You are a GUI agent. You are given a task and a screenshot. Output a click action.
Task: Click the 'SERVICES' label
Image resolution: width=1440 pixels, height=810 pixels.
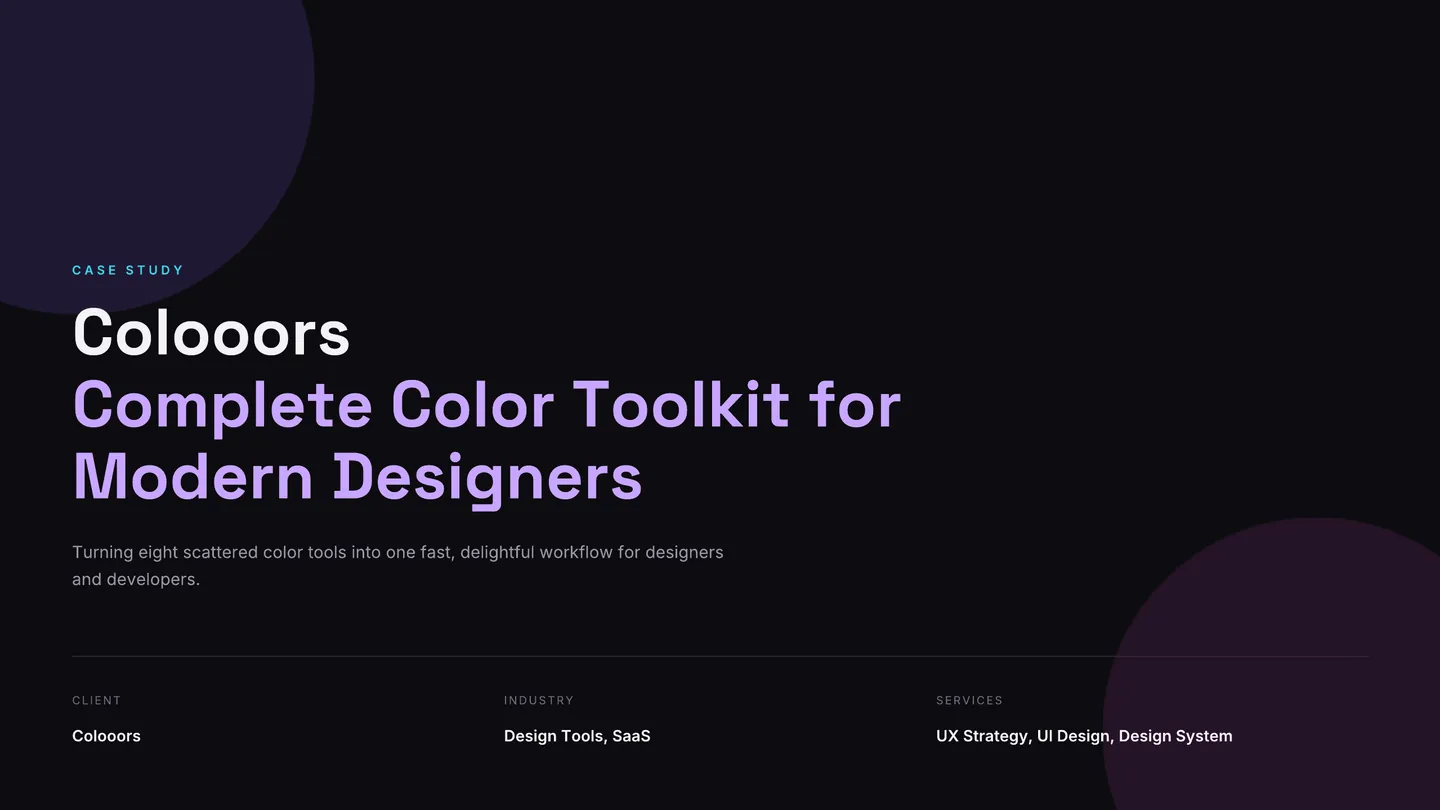969,701
